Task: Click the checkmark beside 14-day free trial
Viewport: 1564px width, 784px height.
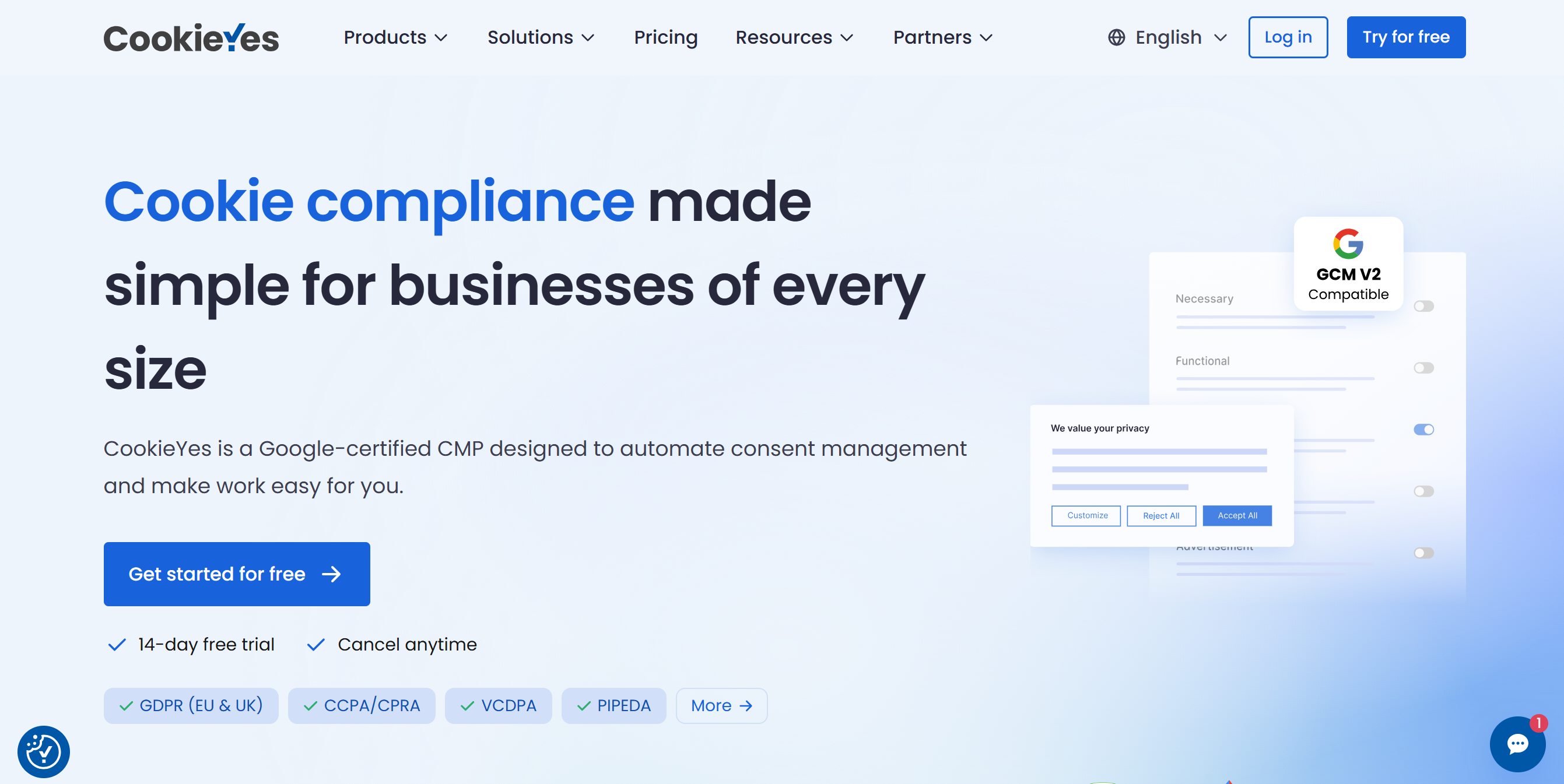Action: pyautogui.click(x=117, y=645)
